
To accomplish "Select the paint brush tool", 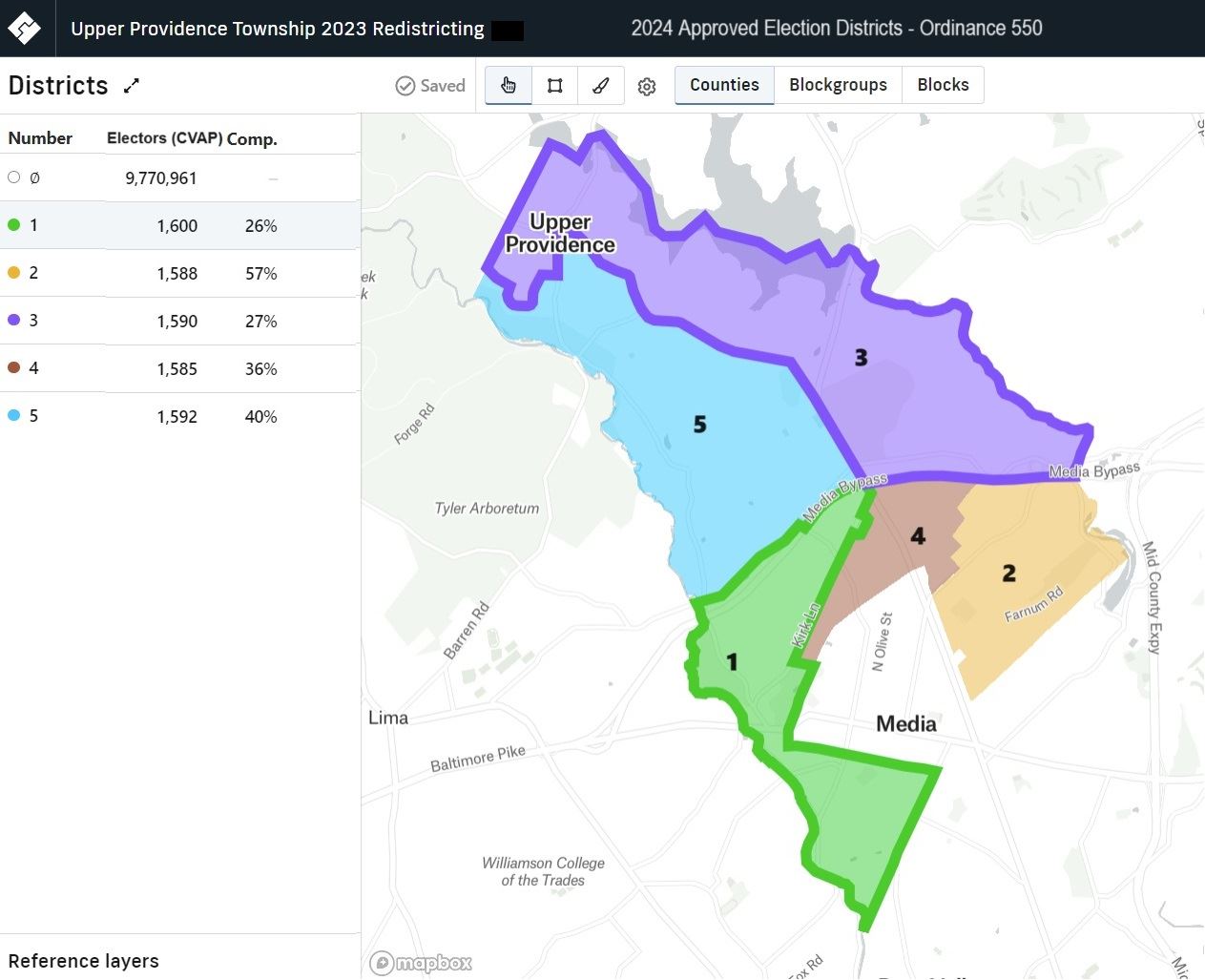I will tap(600, 85).
